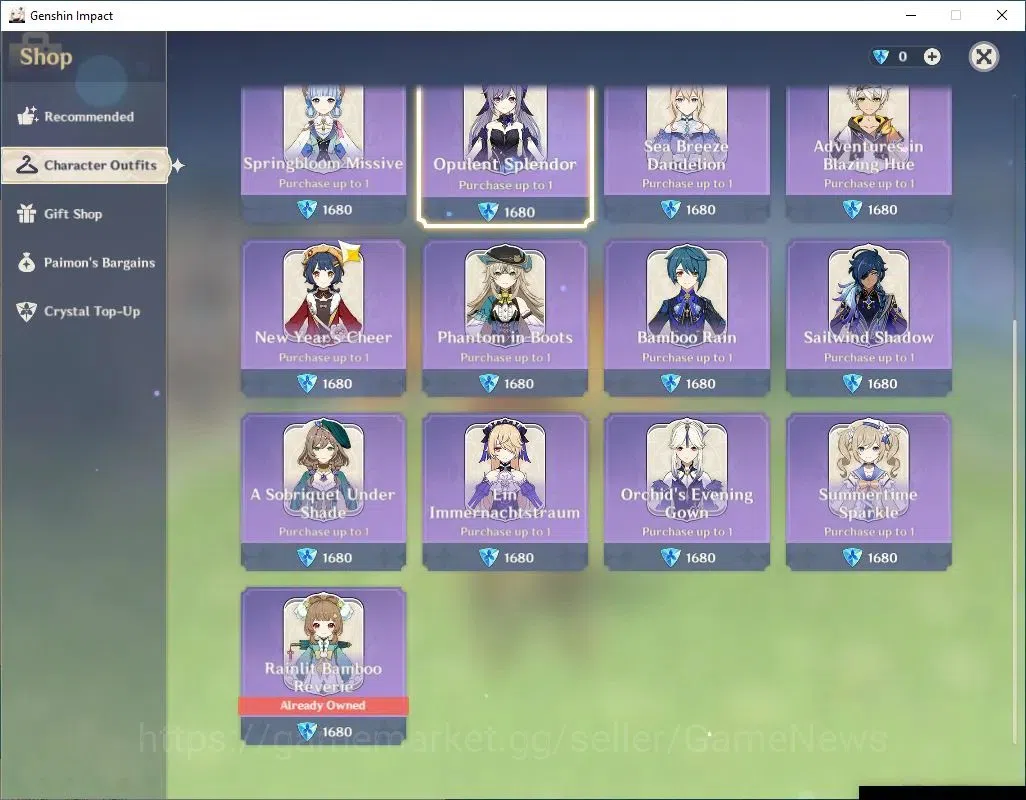This screenshot has height=800, width=1026.
Task: View A Sobriquet Under Shade outfit
Action: pyautogui.click(x=323, y=492)
